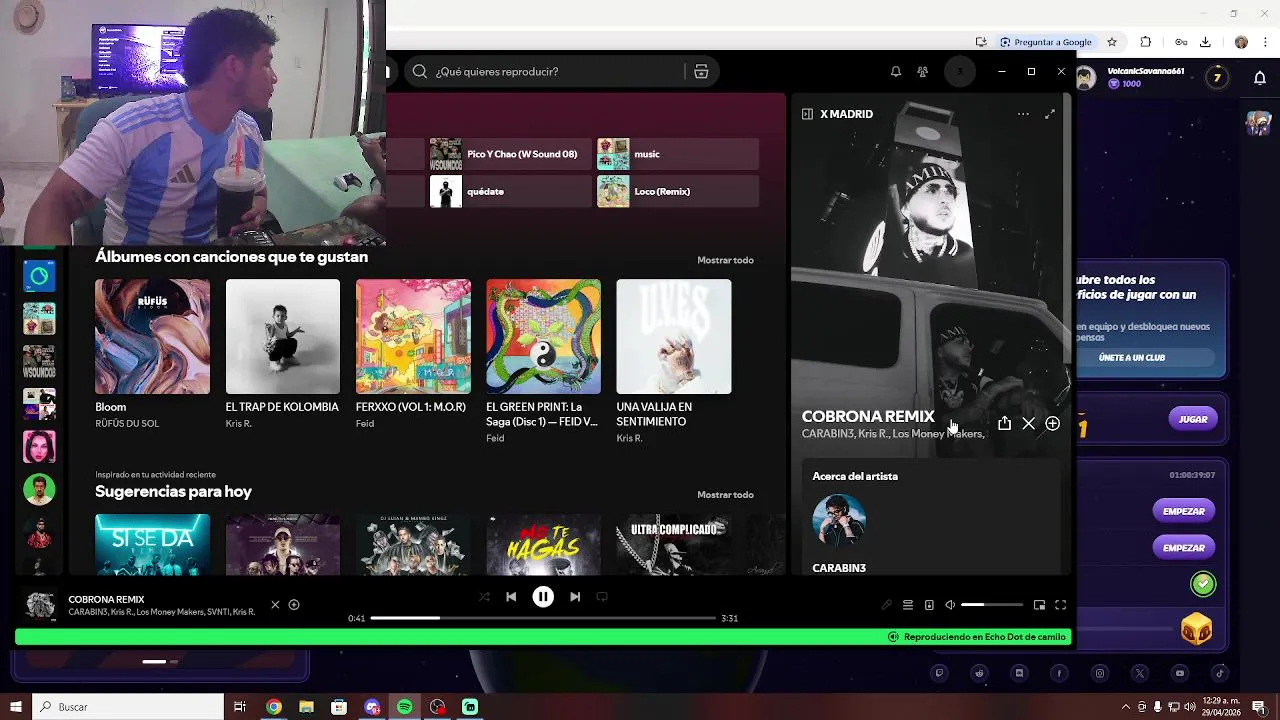
Task: Adjust the Spotify volume slider
Action: 992,605
